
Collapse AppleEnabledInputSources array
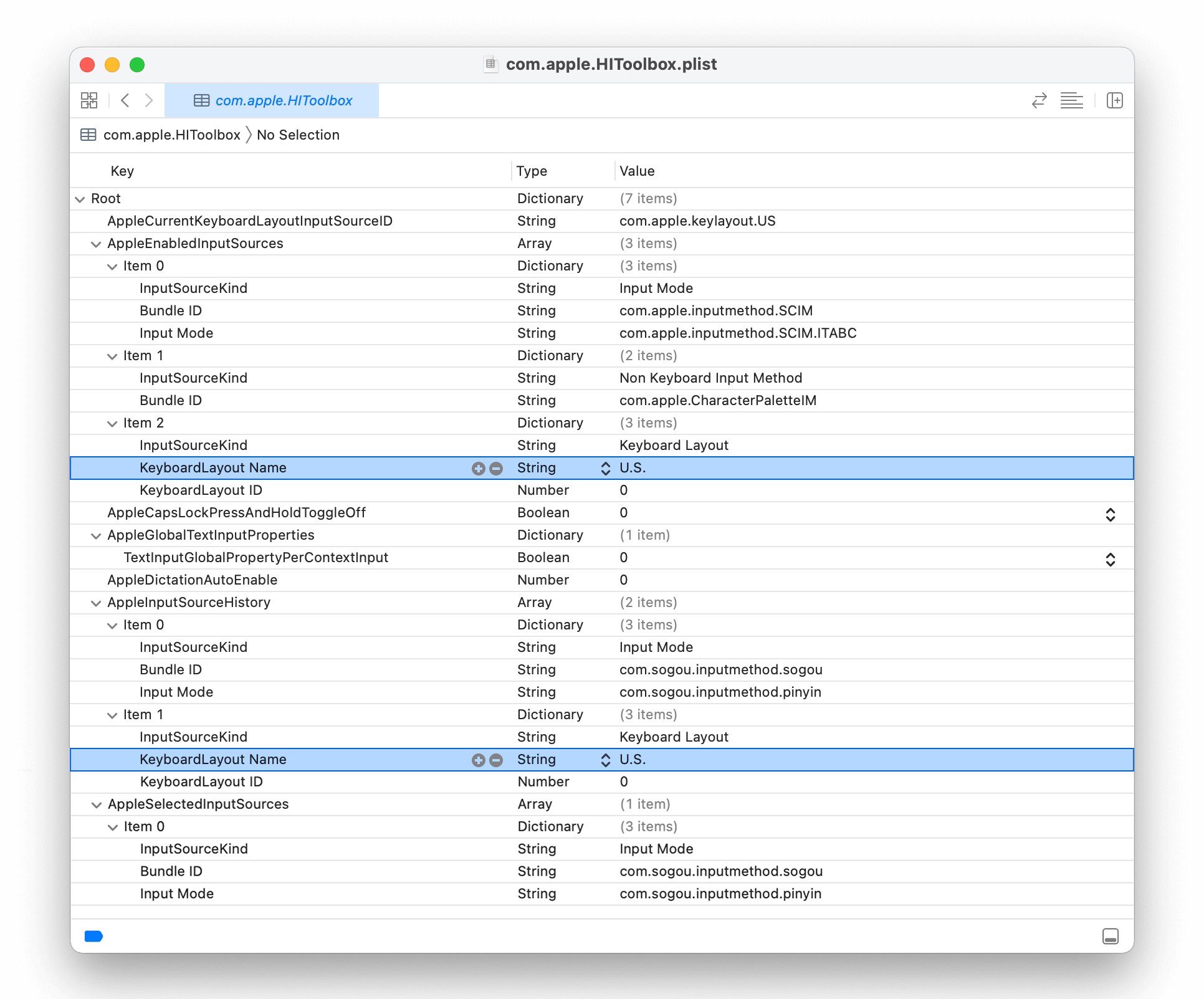(x=96, y=244)
